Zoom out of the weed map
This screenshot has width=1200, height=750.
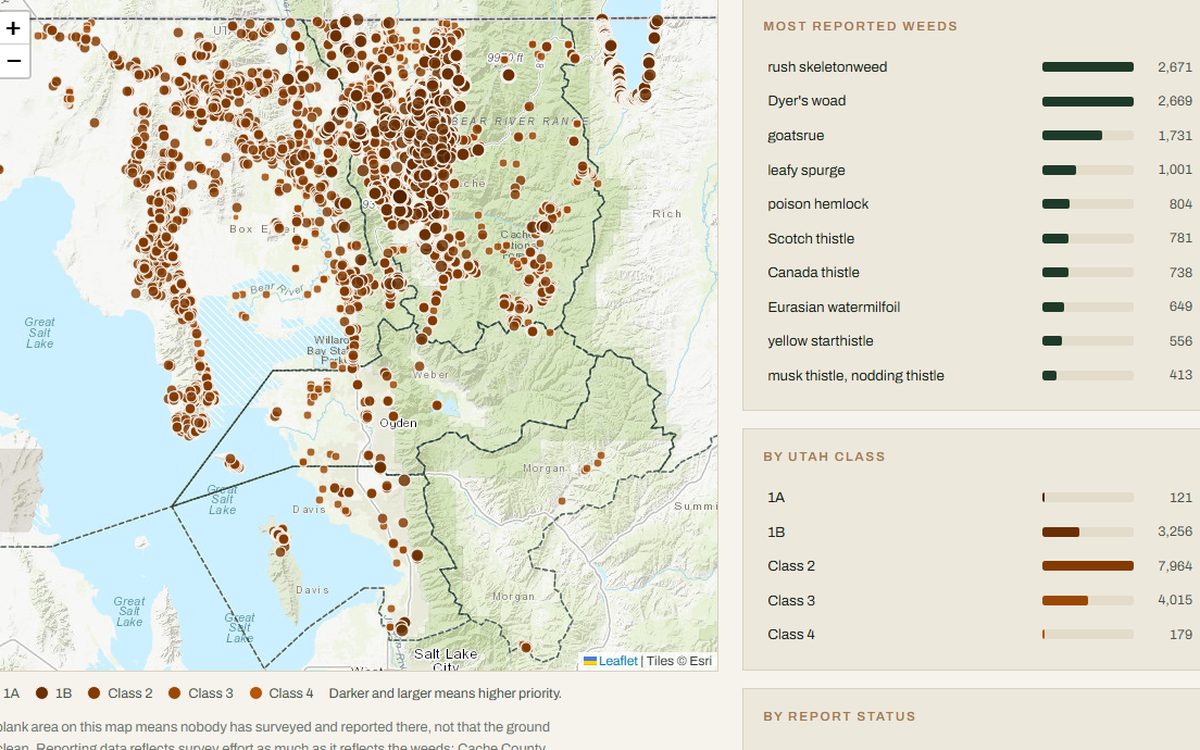(x=13, y=61)
